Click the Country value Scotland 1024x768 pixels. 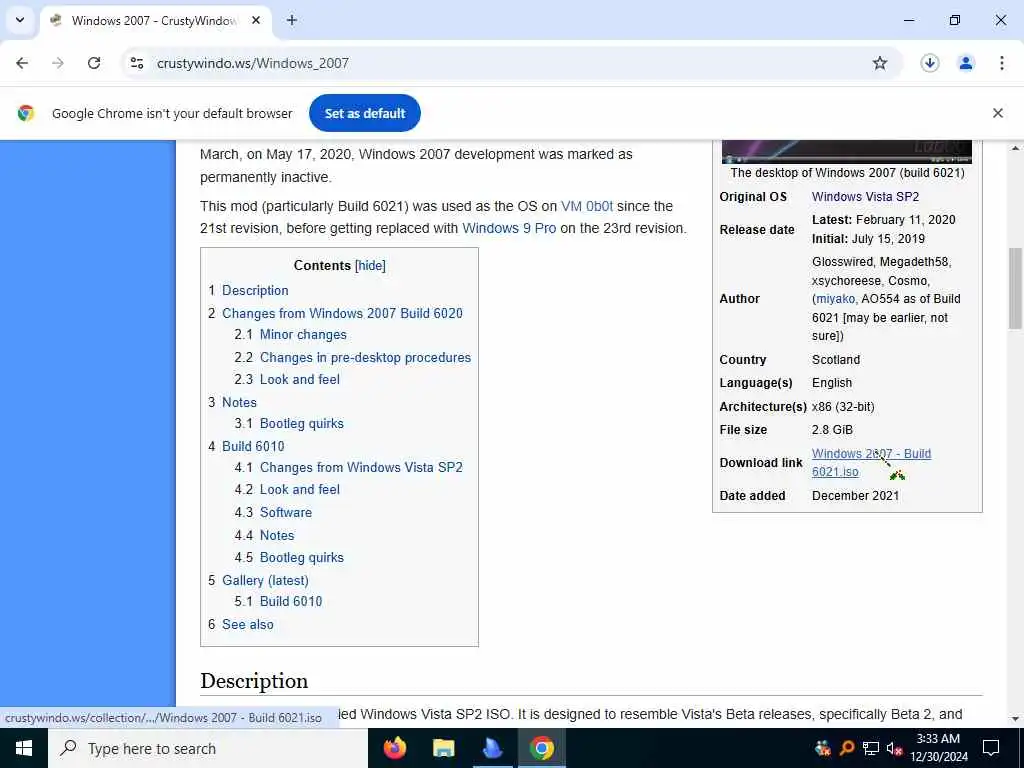point(836,360)
